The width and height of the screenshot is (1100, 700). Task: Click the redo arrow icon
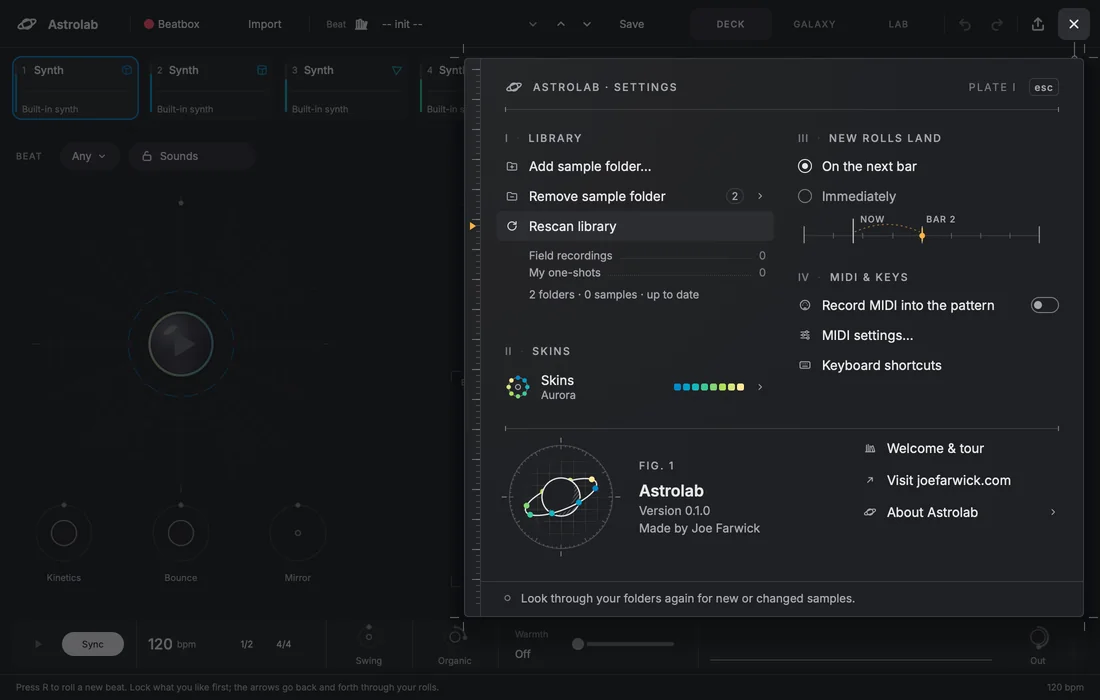coord(997,25)
